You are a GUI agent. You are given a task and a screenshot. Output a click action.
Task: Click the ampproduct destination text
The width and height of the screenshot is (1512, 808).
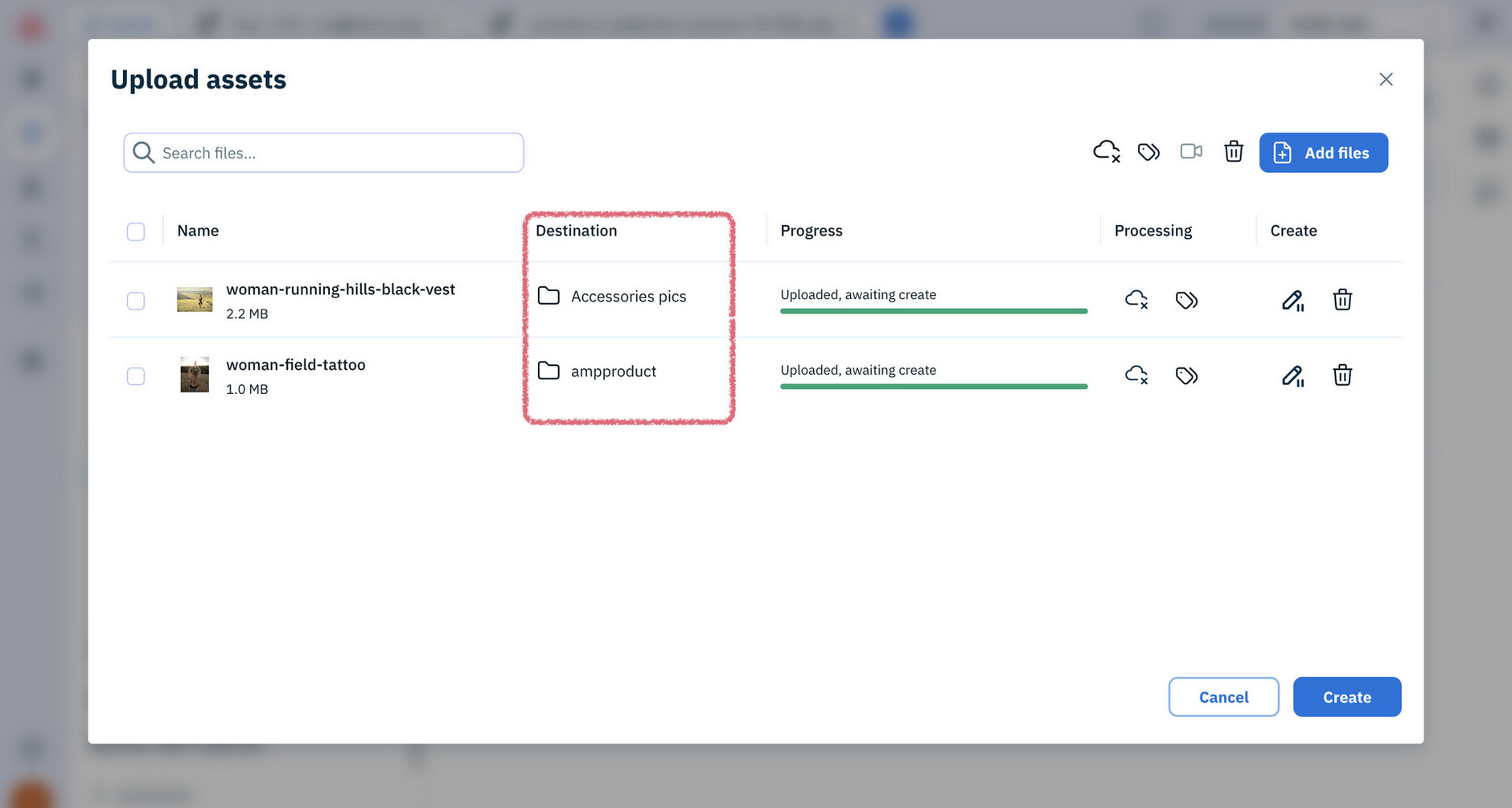click(614, 371)
